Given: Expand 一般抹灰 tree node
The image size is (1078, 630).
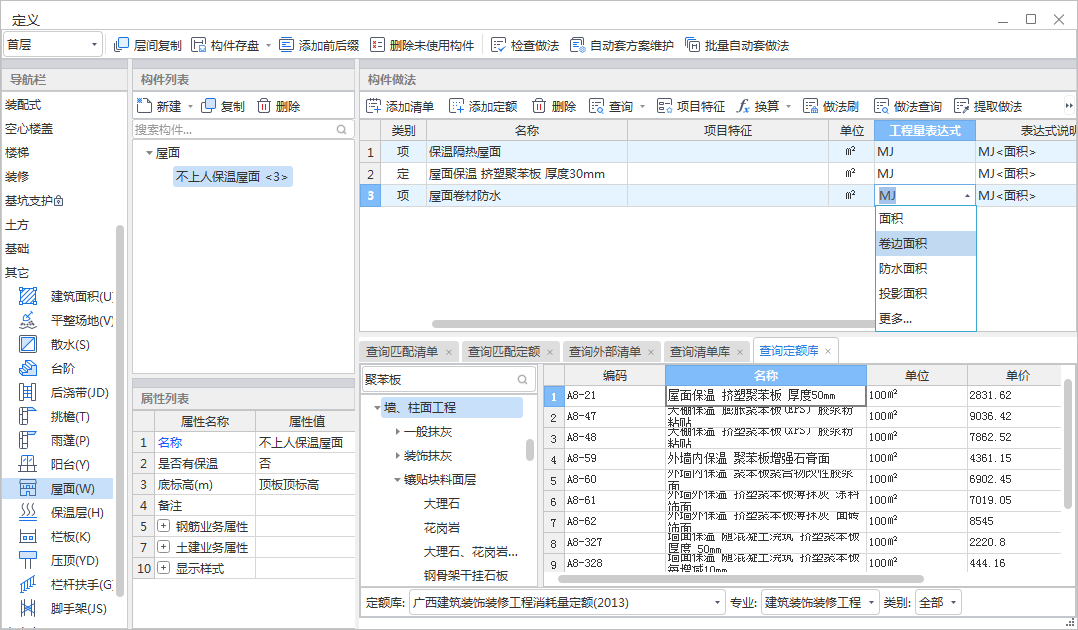Looking at the screenshot, I should coord(397,432).
